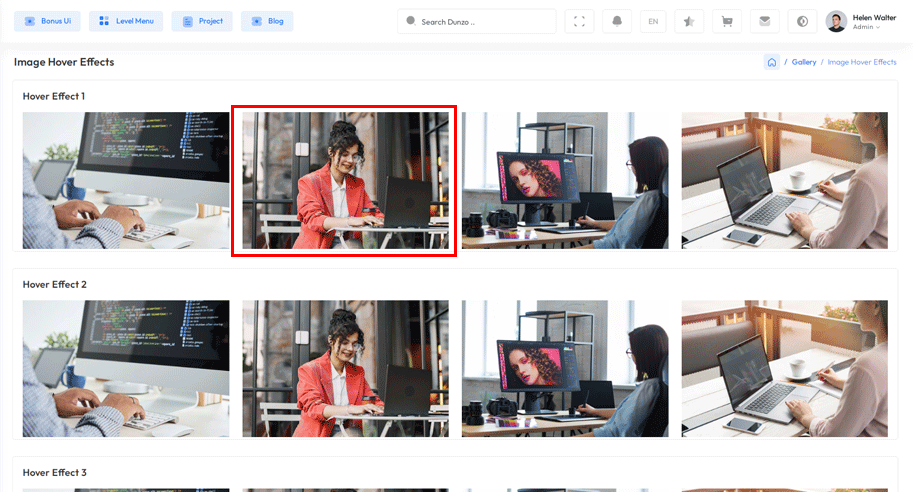This screenshot has height=492, width=913.
Task: Toggle fullscreen mode icon
Action: (580, 21)
